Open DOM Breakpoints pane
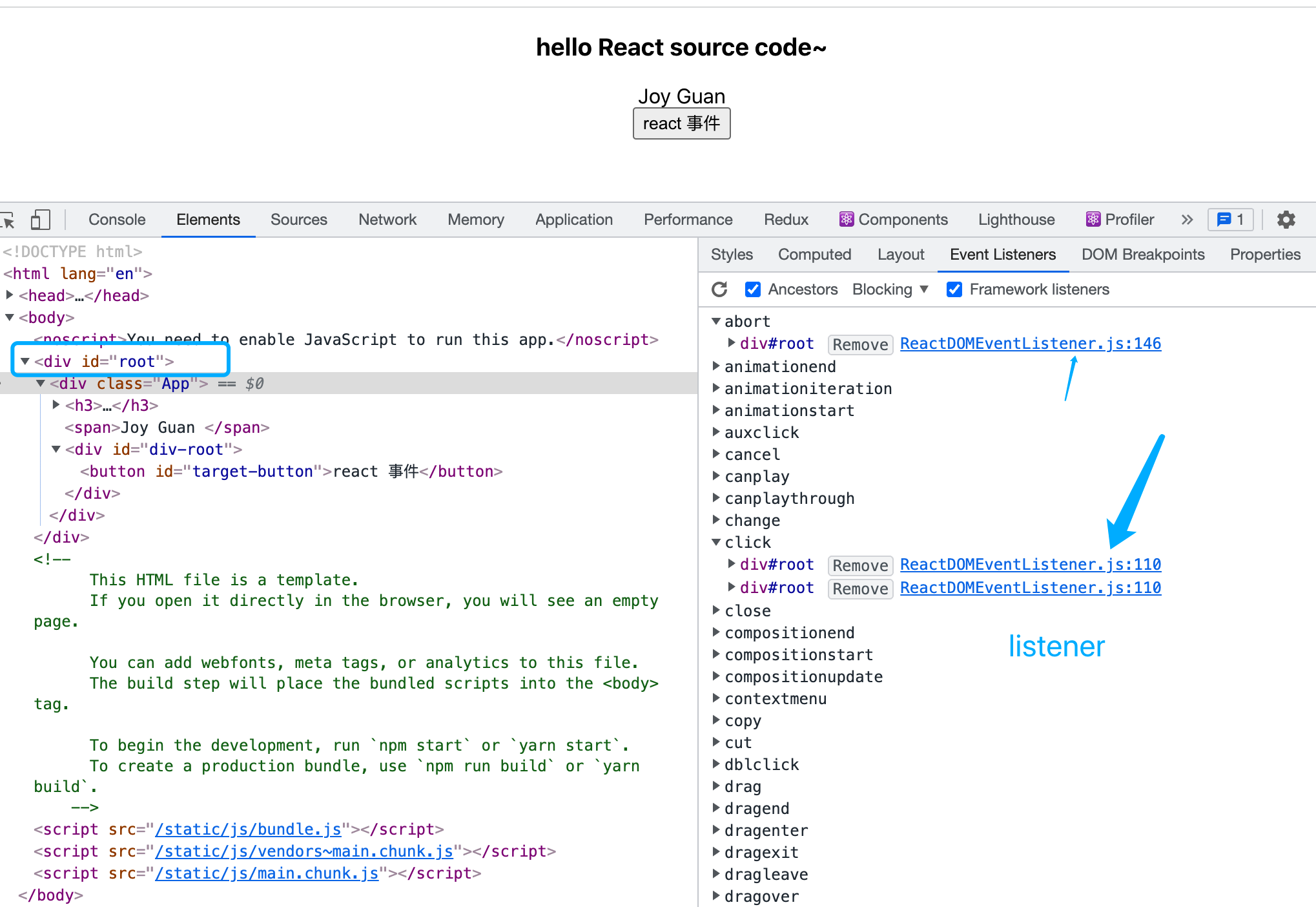This screenshot has height=907, width=1316. pyautogui.click(x=1143, y=255)
